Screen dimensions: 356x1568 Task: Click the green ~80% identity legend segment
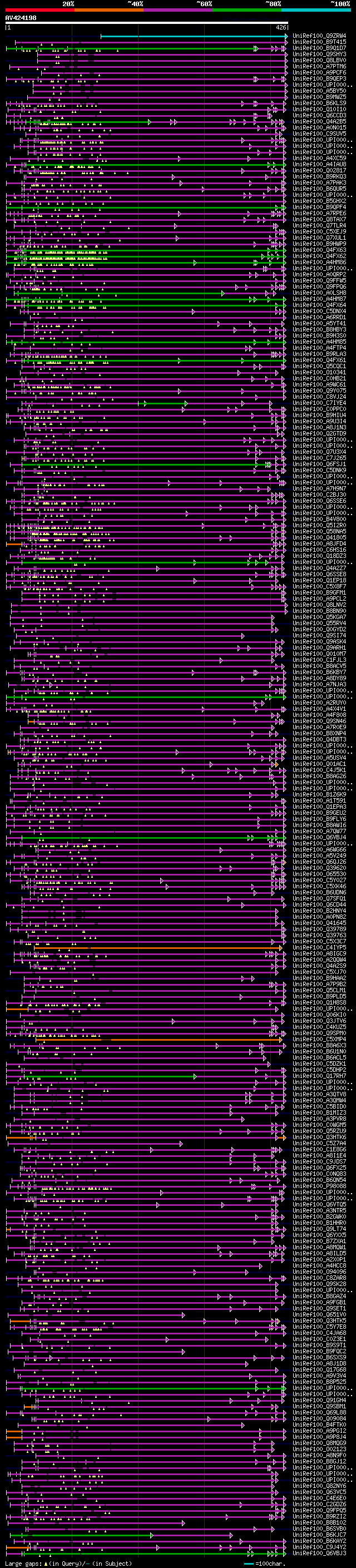(247, 10)
